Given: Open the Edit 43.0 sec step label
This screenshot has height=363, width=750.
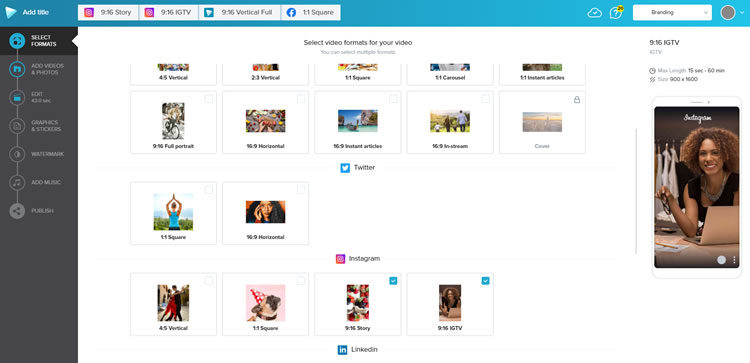Looking at the screenshot, I should (41, 98).
